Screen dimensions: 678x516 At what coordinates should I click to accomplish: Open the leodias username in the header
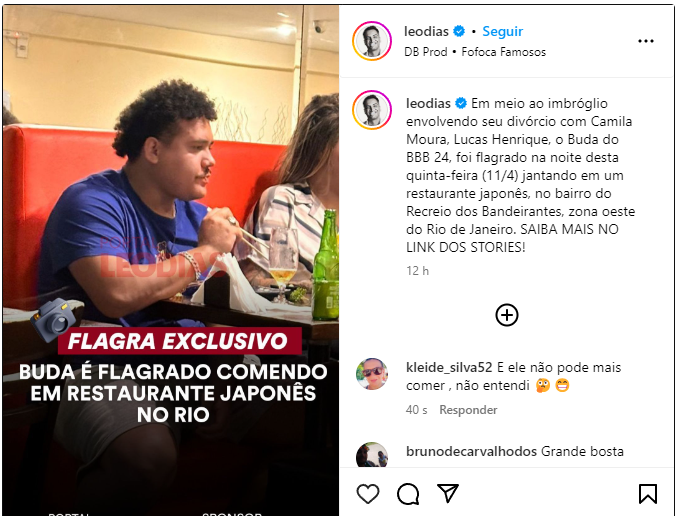[426, 31]
